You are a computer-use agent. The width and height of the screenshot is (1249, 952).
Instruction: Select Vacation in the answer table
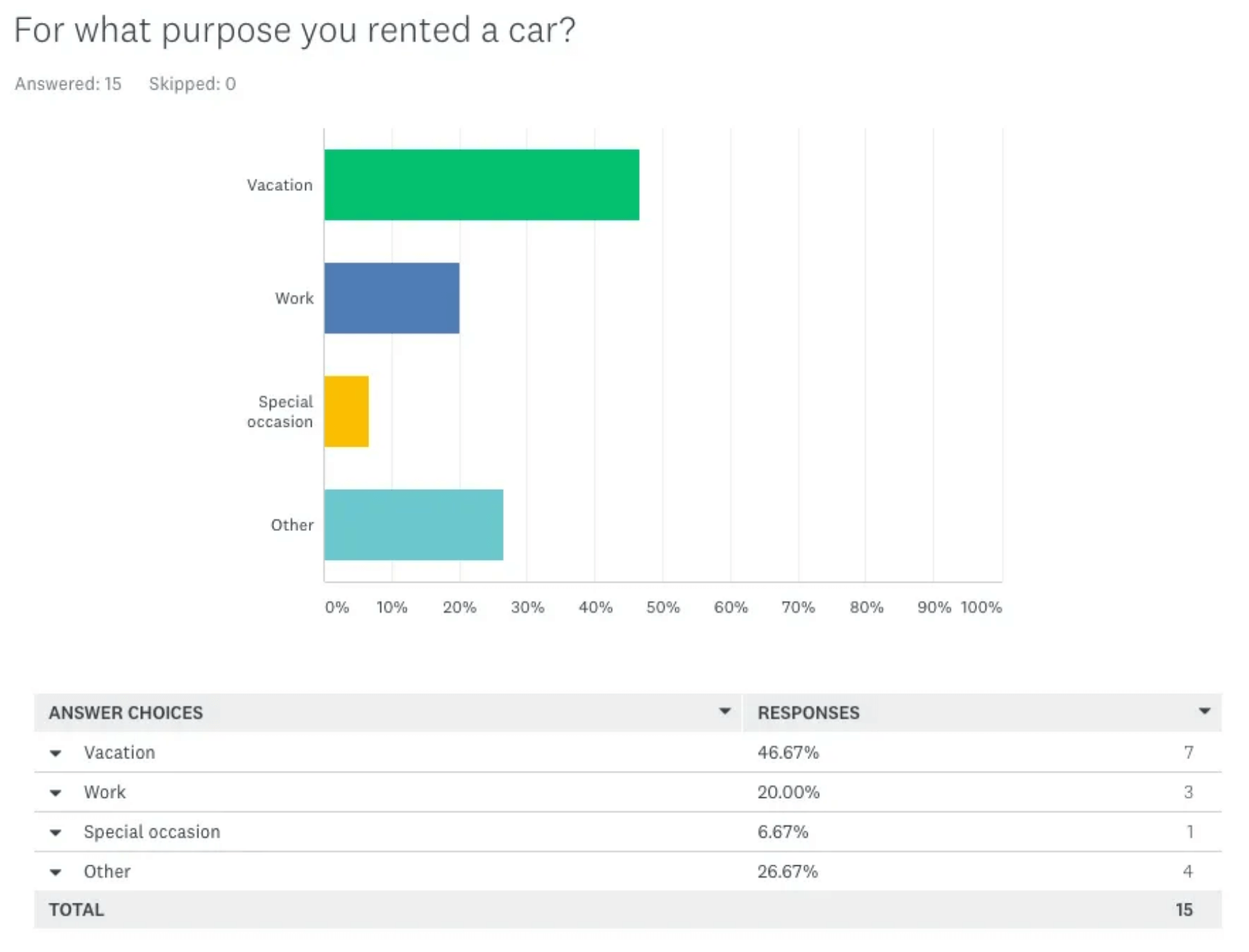coord(119,752)
